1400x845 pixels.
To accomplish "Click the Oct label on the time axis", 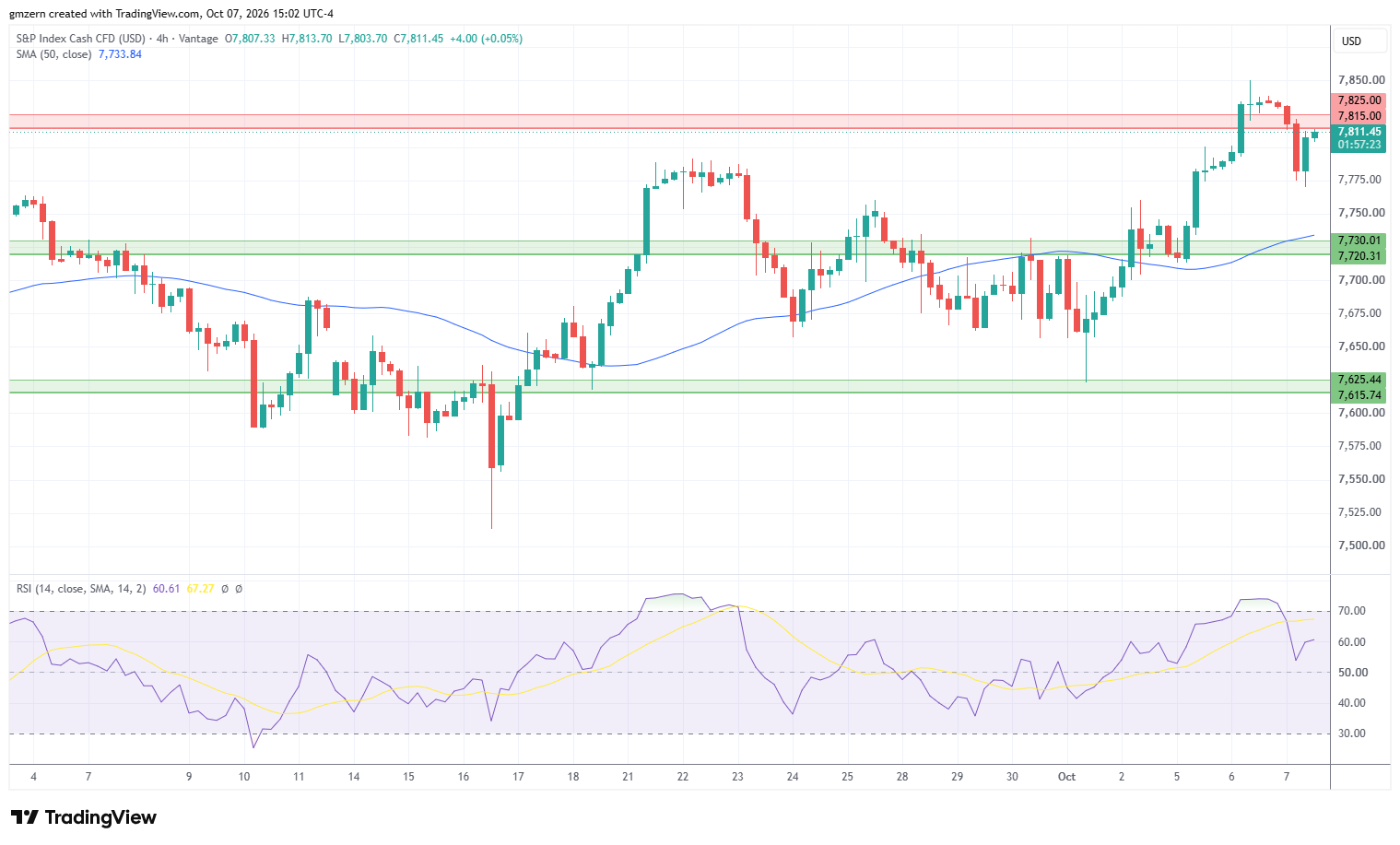I will pos(1066,777).
